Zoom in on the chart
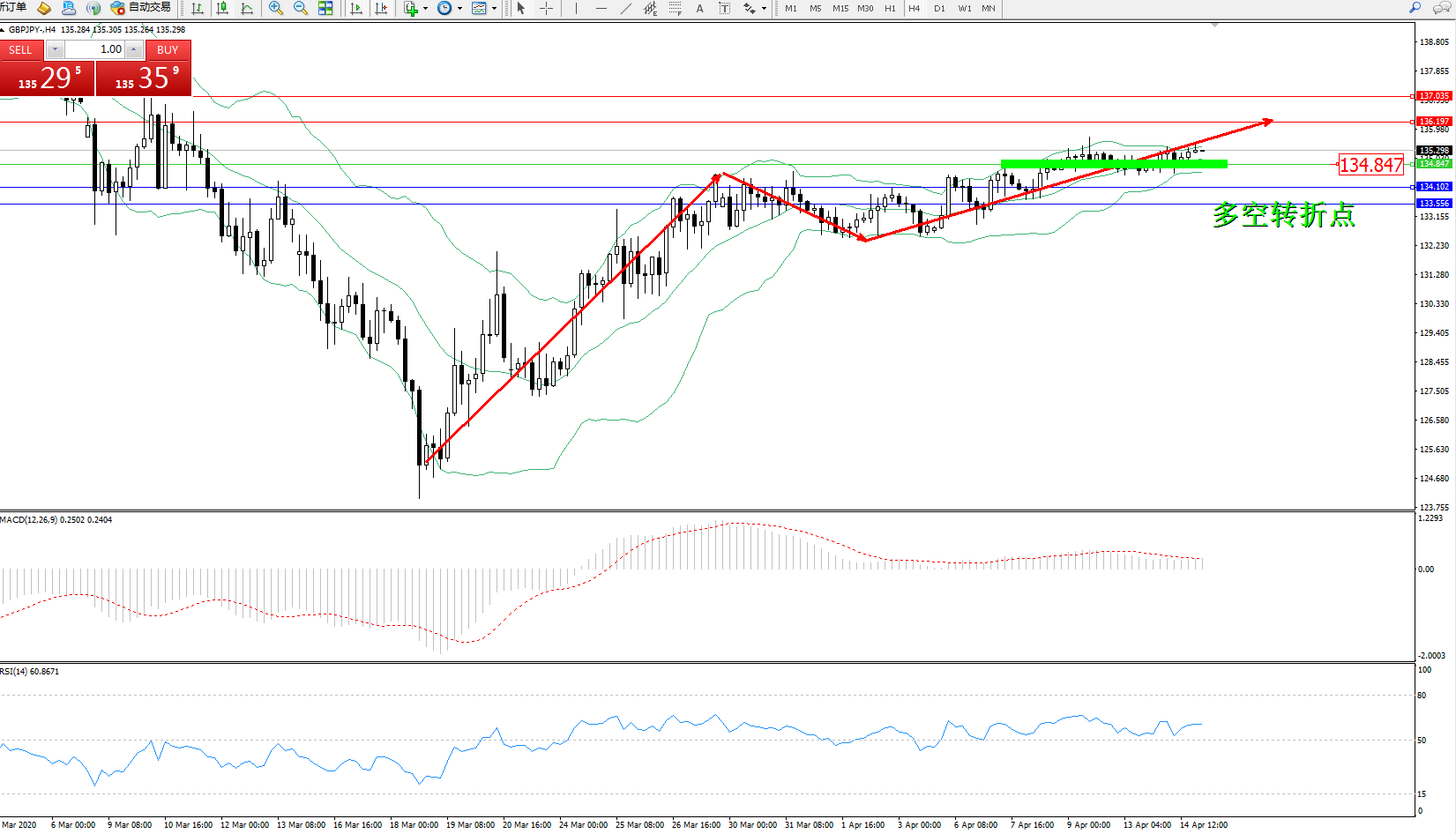This screenshot has width=1456, height=834. click(x=276, y=8)
